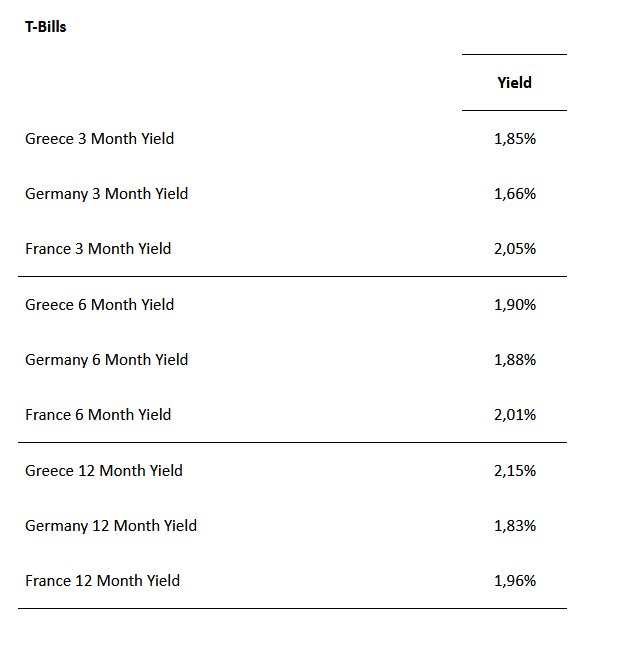Click the 2,05% yield value
The width and height of the screenshot is (620, 652).
515,249
